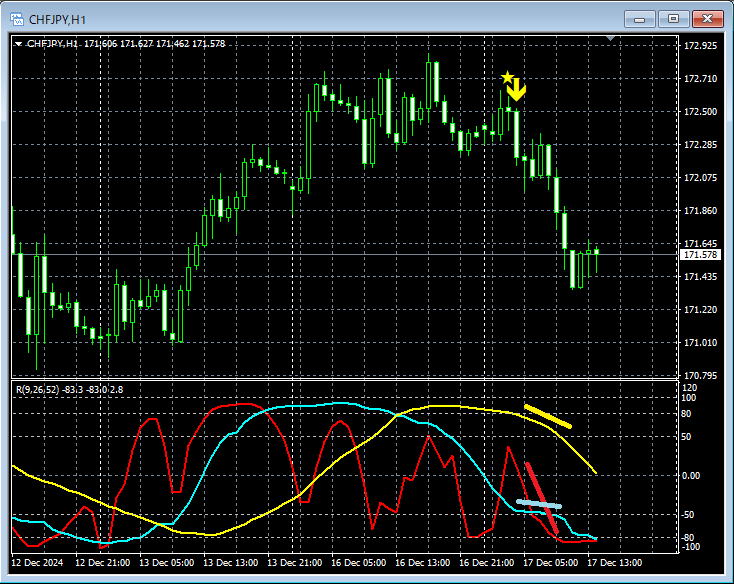Click price scale value 170.795

[x=700, y=376]
